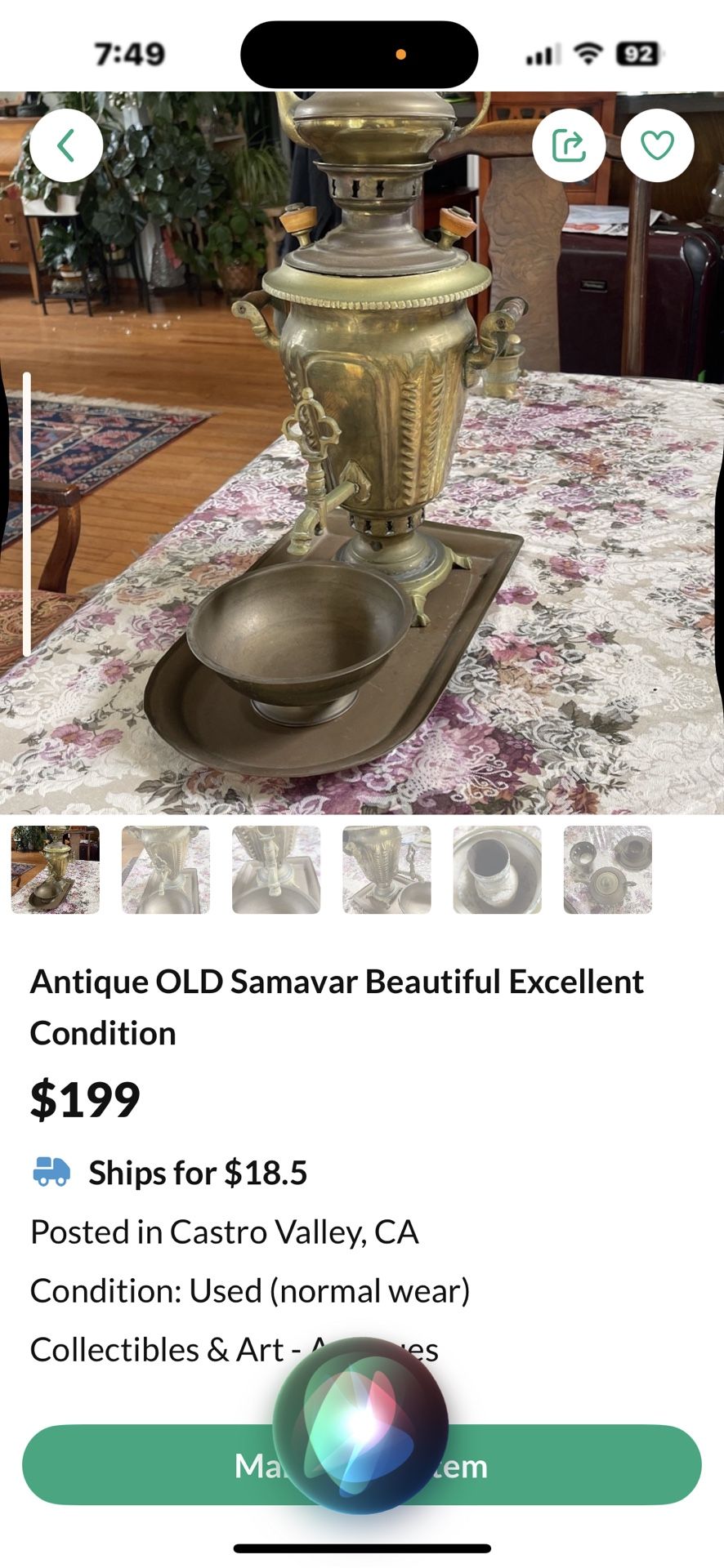Tap the 7:49 clock in the status bar
Screen dimensions: 724x1568
pyautogui.click(x=129, y=54)
